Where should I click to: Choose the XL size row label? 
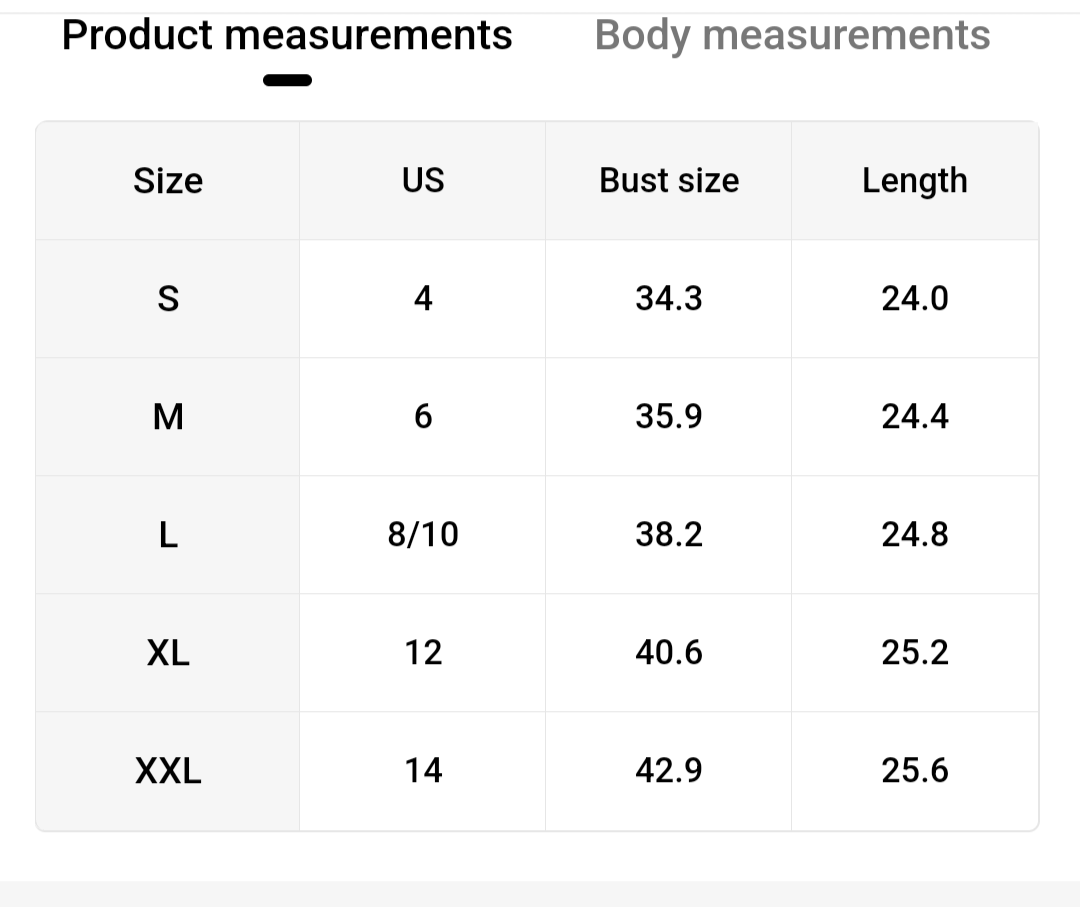pyautogui.click(x=168, y=653)
